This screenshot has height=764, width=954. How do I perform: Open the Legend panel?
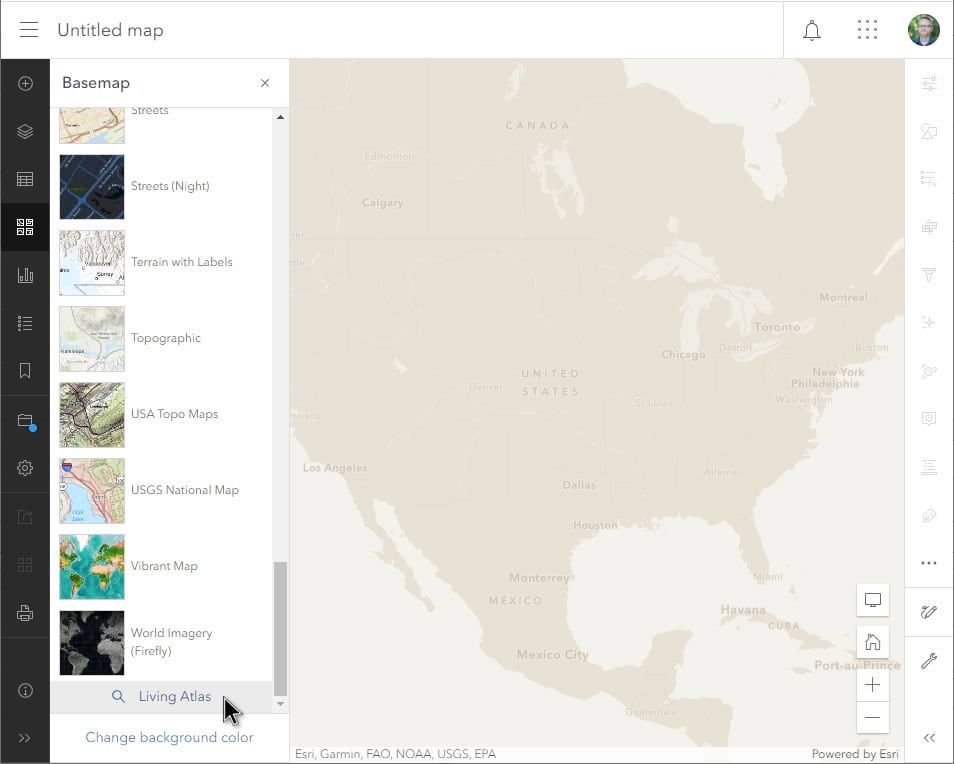(x=25, y=322)
